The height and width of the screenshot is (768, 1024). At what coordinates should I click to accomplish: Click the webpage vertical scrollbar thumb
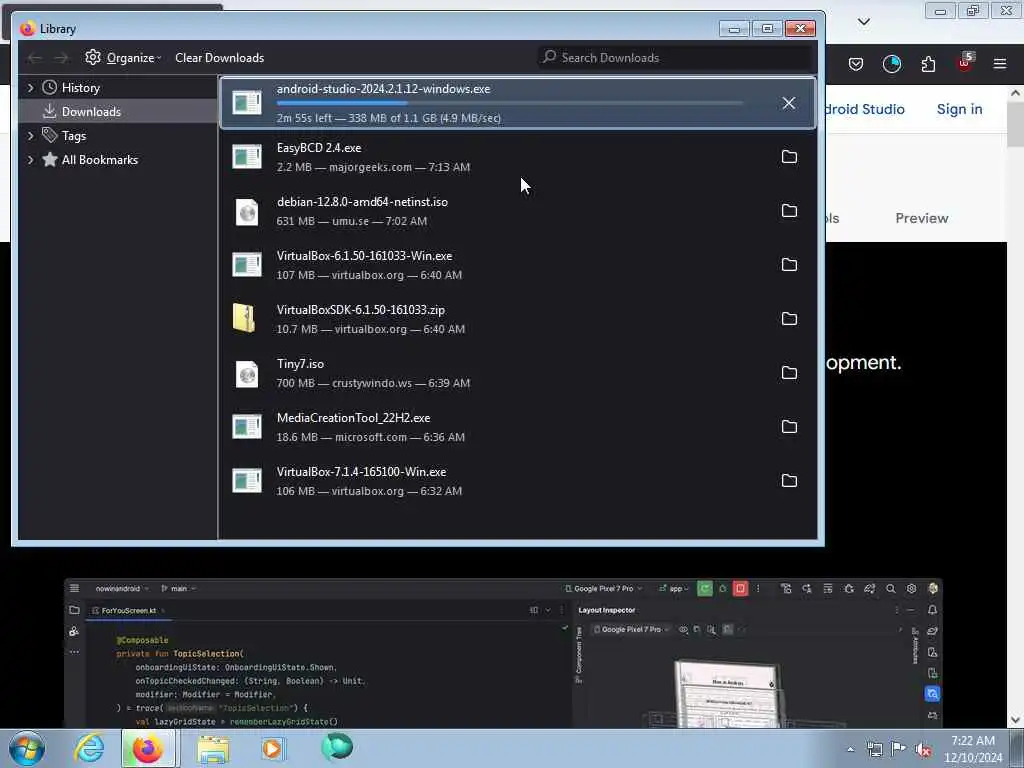pos(1015,124)
